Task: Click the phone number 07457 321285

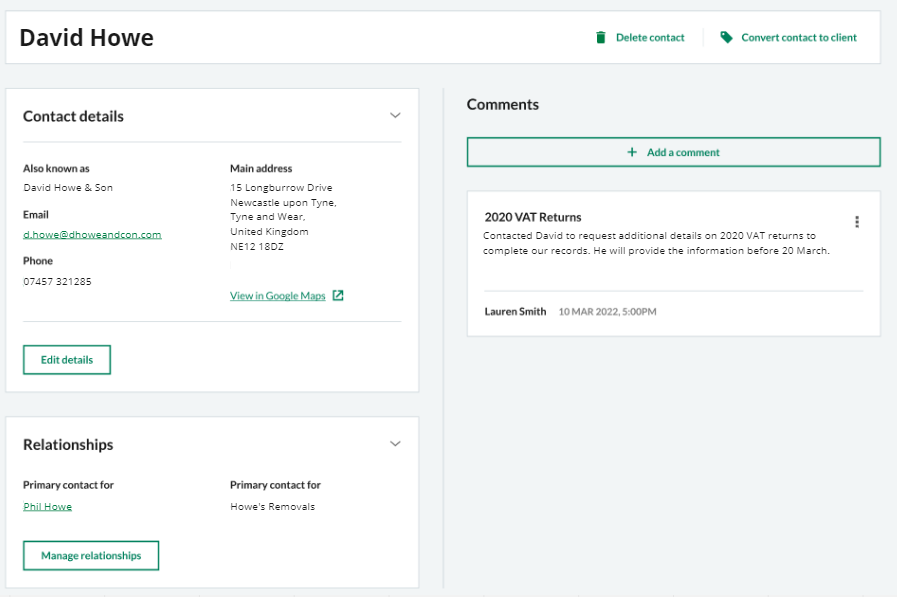Action: click(57, 282)
